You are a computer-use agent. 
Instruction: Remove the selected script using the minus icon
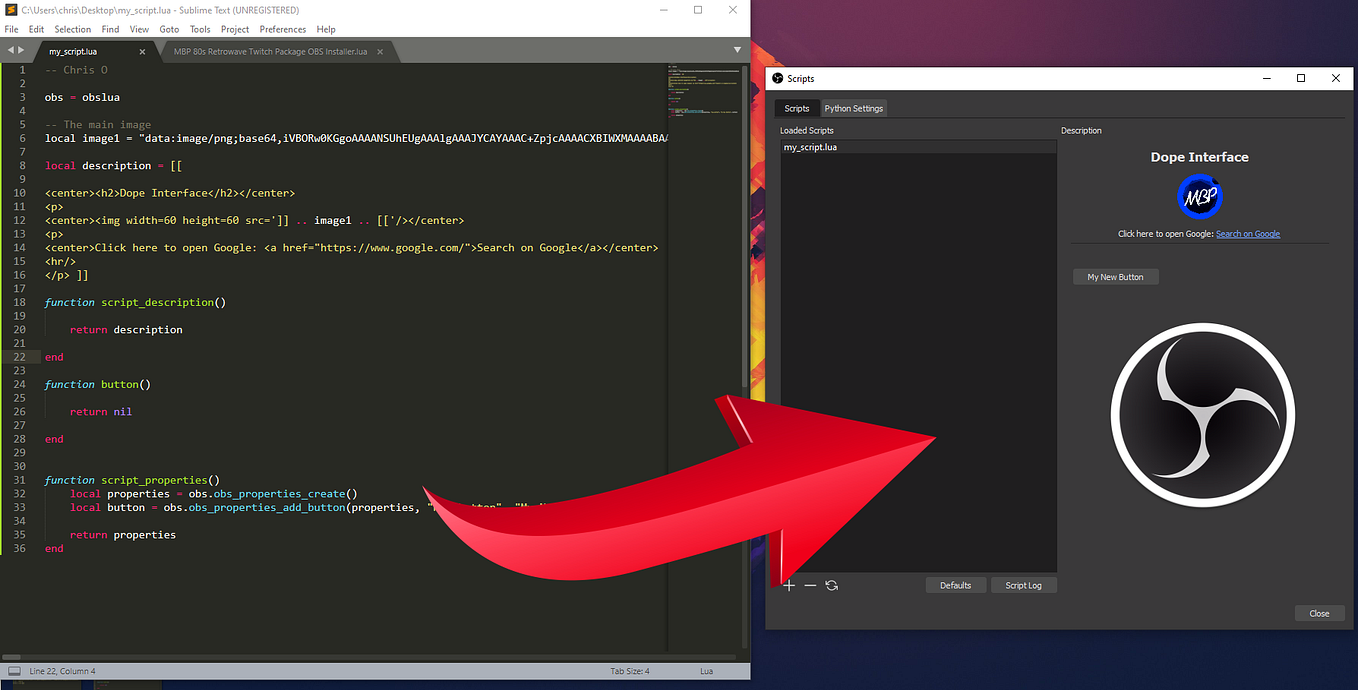click(810, 585)
